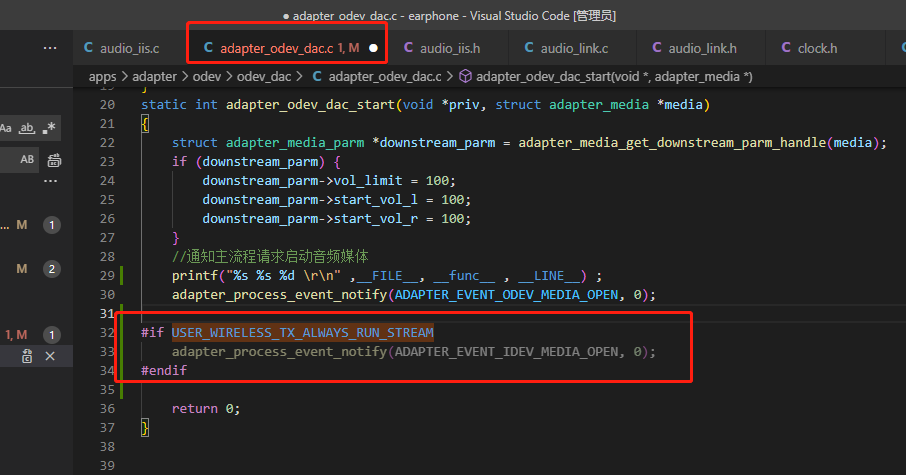This screenshot has height=475, width=906.
Task: Switch to the audio_iis.c tab
Action: (129, 49)
